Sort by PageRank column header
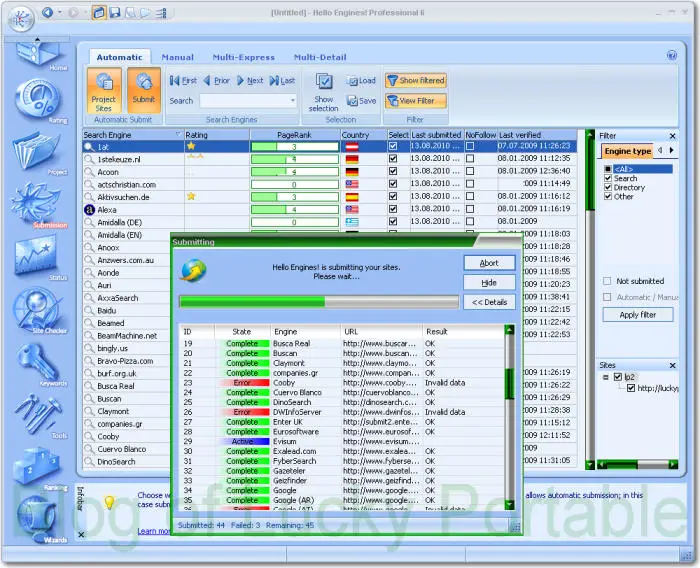The height and width of the screenshot is (568, 700). click(x=294, y=135)
